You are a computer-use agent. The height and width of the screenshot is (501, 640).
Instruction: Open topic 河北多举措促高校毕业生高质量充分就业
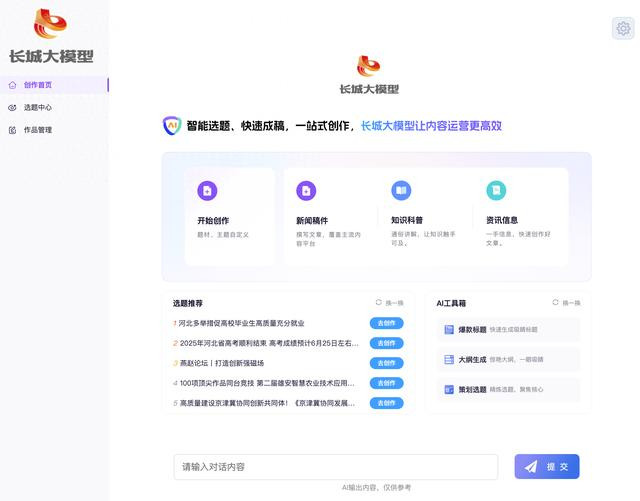click(241, 323)
